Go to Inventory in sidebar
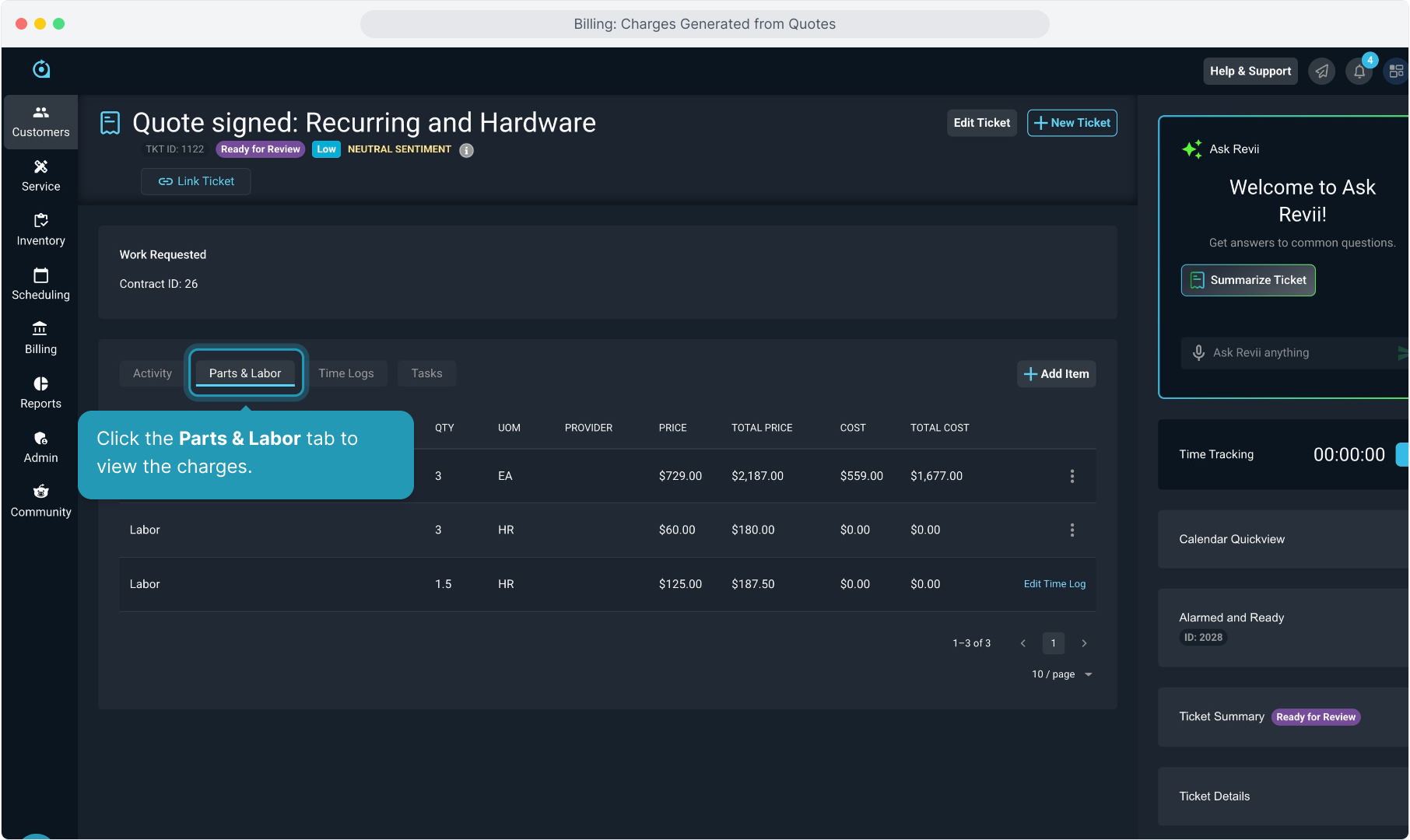 click(40, 230)
